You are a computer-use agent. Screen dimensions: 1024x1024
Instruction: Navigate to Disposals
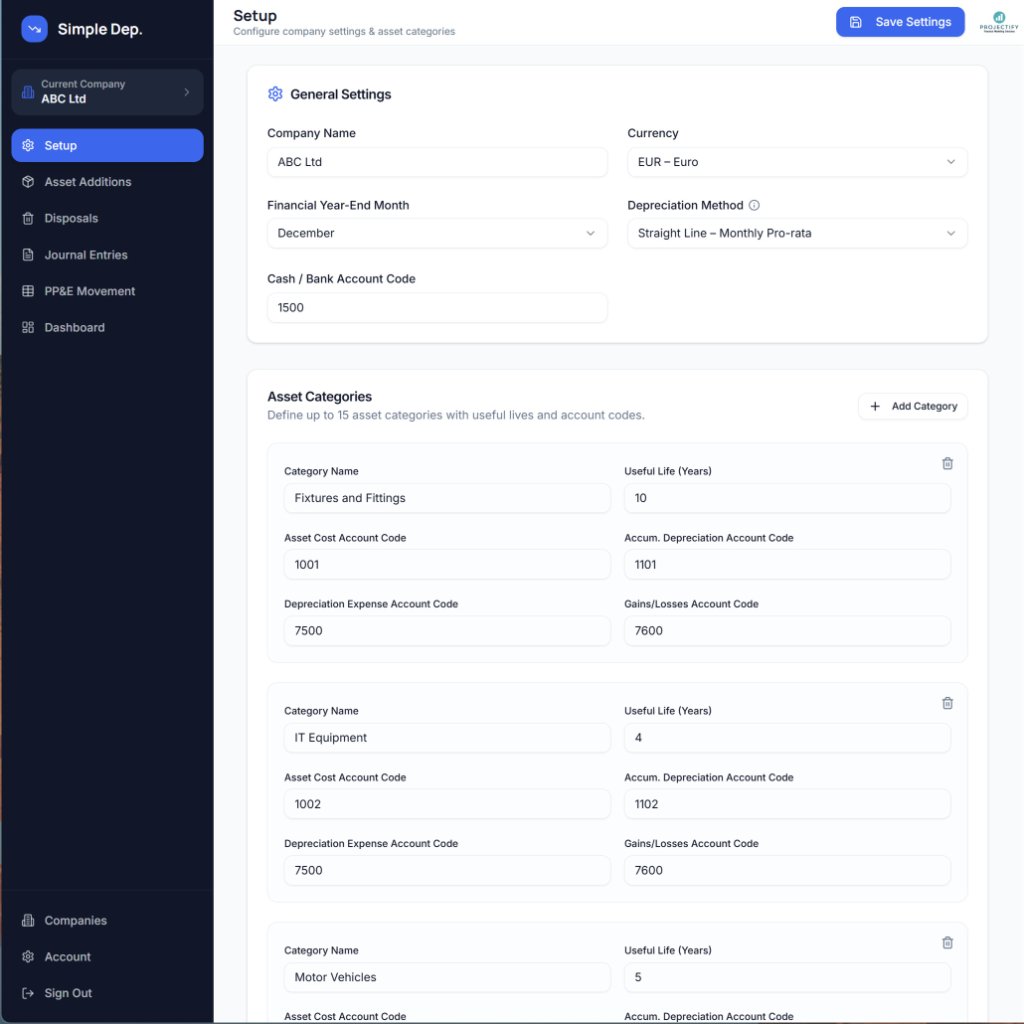point(108,218)
